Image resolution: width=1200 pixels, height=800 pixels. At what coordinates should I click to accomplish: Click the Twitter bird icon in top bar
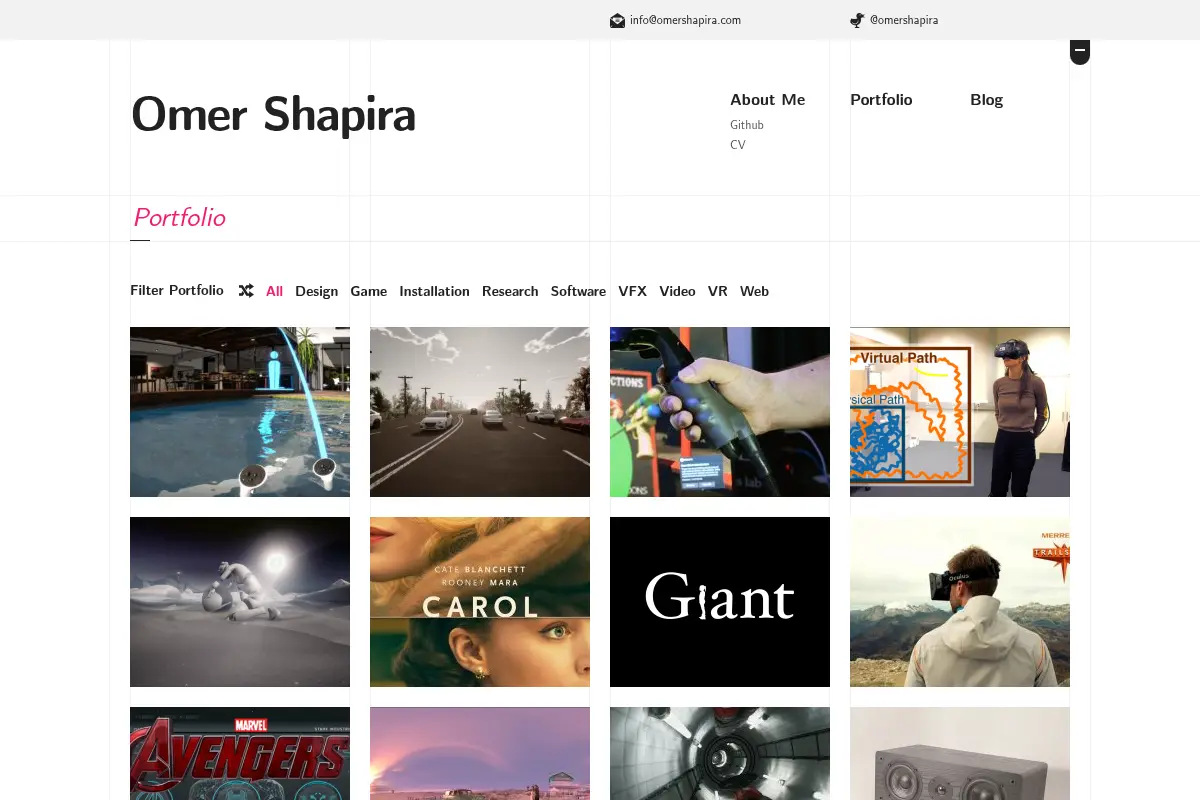coord(857,20)
